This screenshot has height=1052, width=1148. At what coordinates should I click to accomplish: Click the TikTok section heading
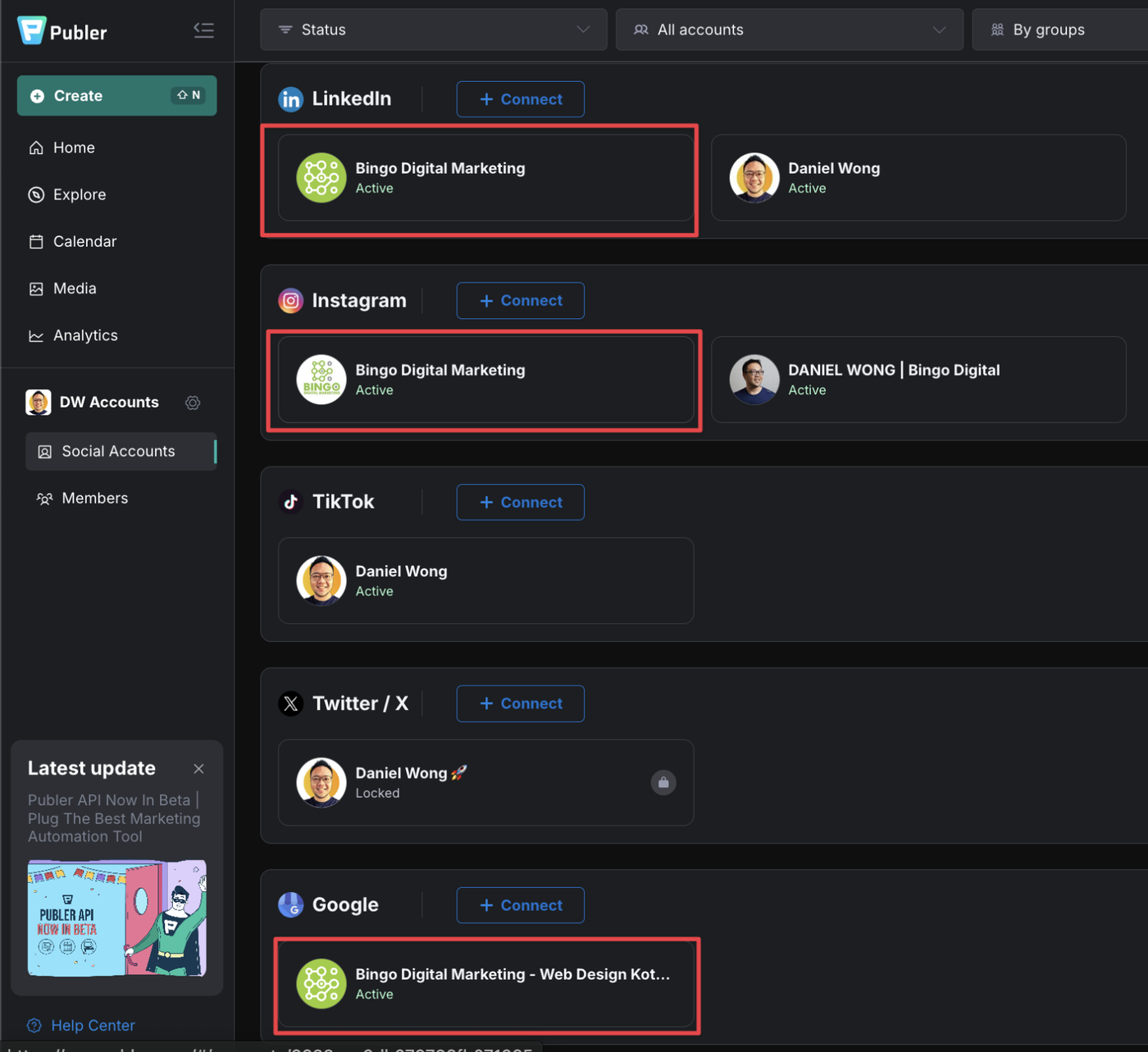tap(343, 502)
